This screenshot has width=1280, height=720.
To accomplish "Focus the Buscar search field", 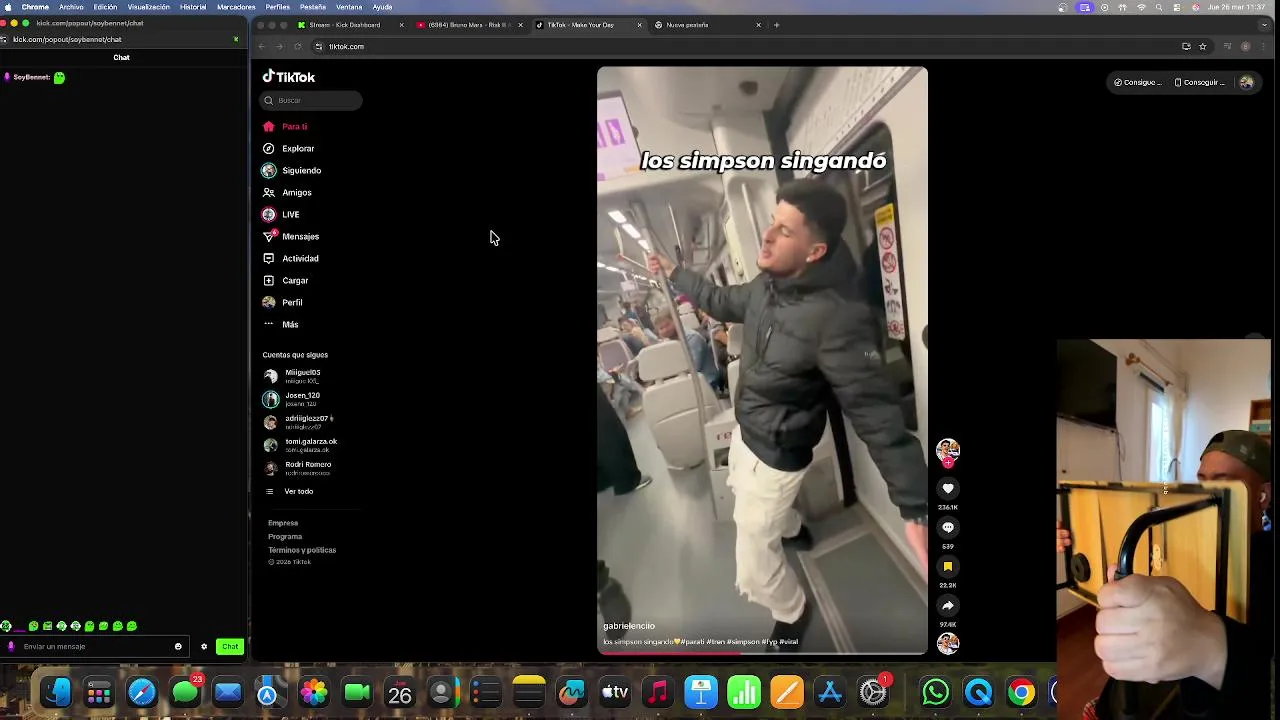I will [312, 100].
